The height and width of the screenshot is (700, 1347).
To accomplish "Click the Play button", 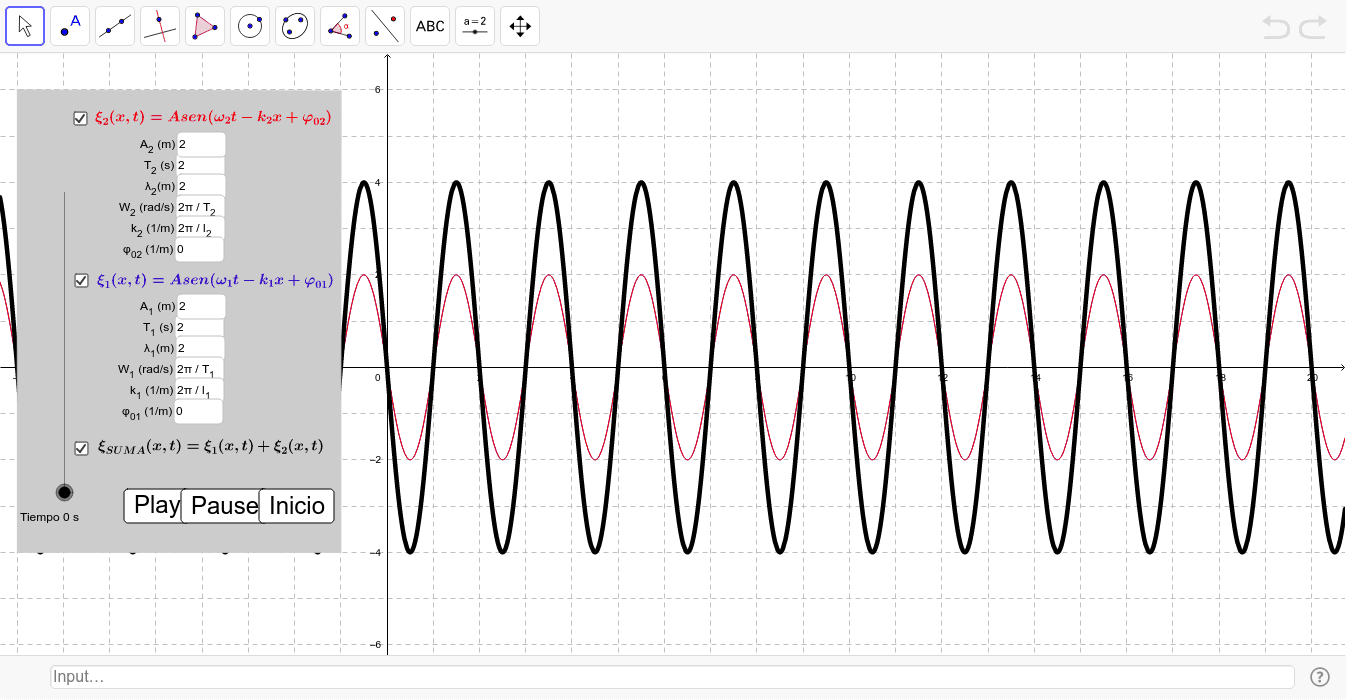I will pyautogui.click(x=154, y=505).
